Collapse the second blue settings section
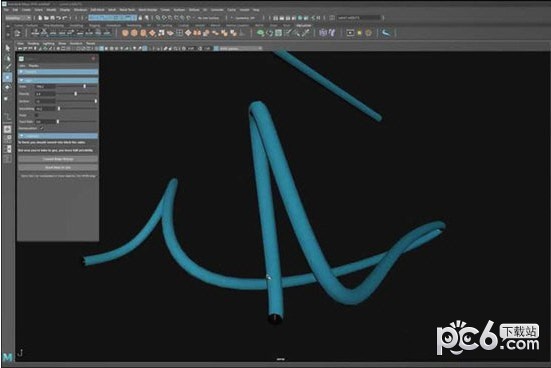 [58, 80]
